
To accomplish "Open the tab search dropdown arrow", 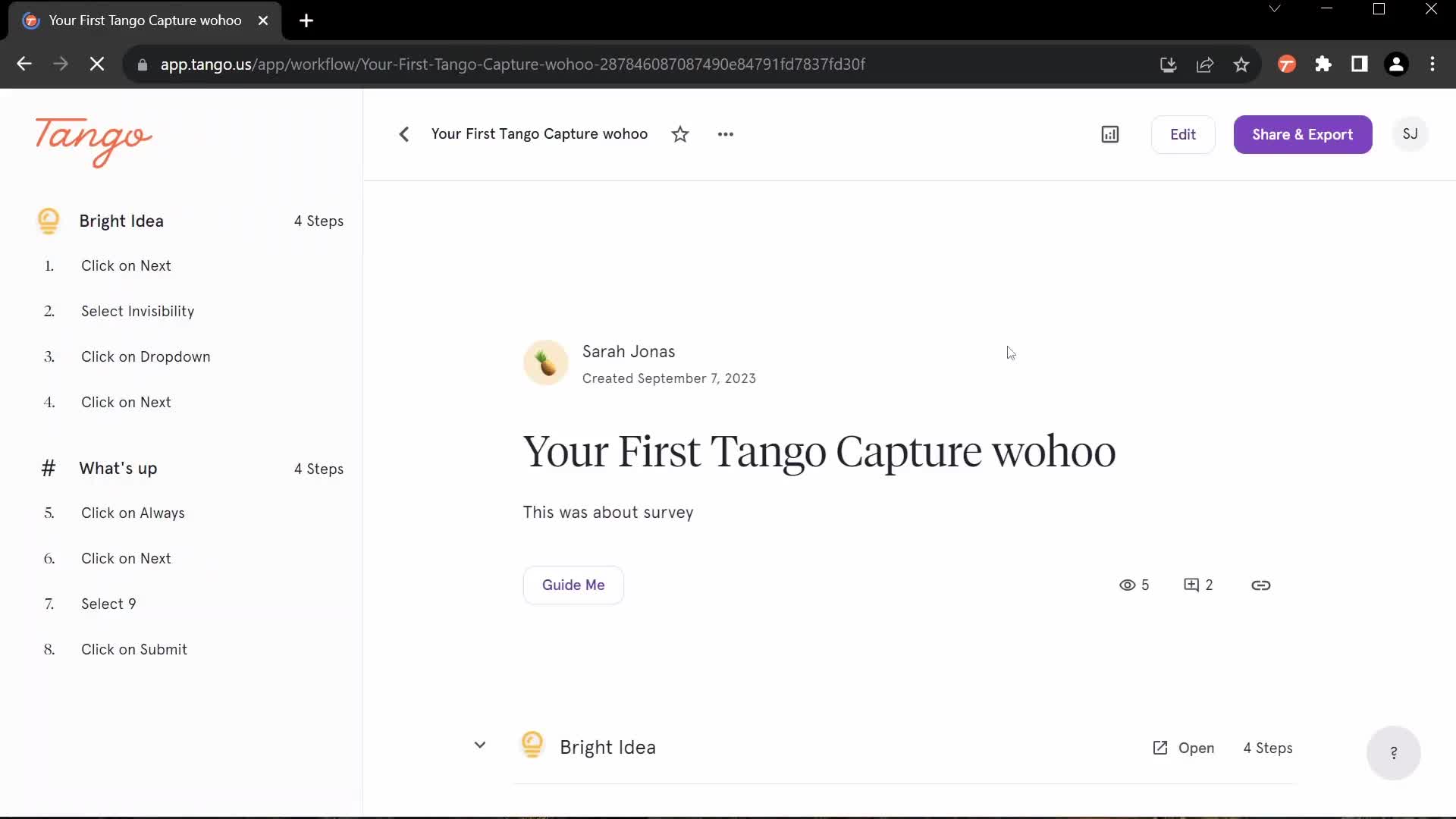I will click(1275, 9).
